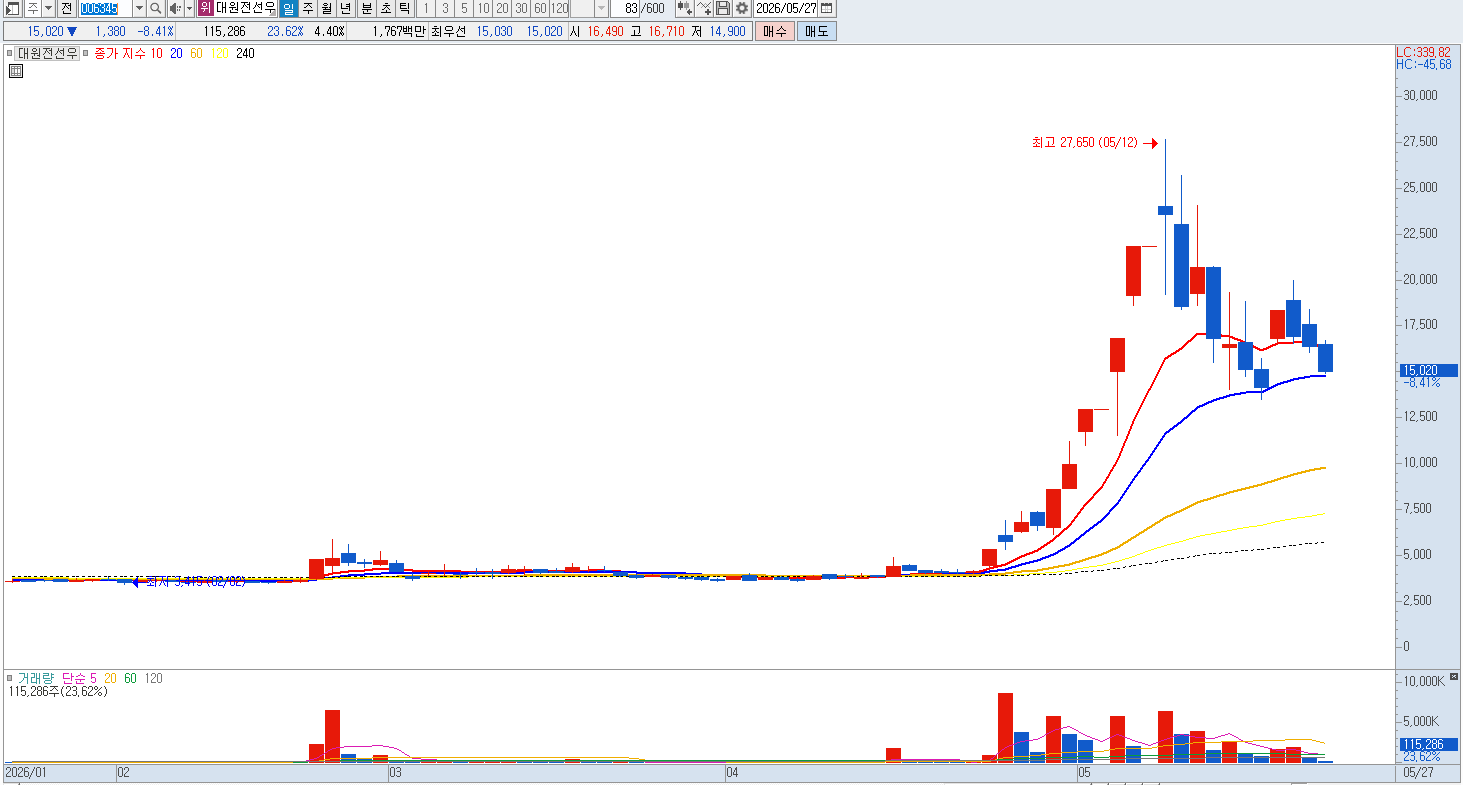
Task: Switch to weekly (주) chart period
Action: coord(307,8)
